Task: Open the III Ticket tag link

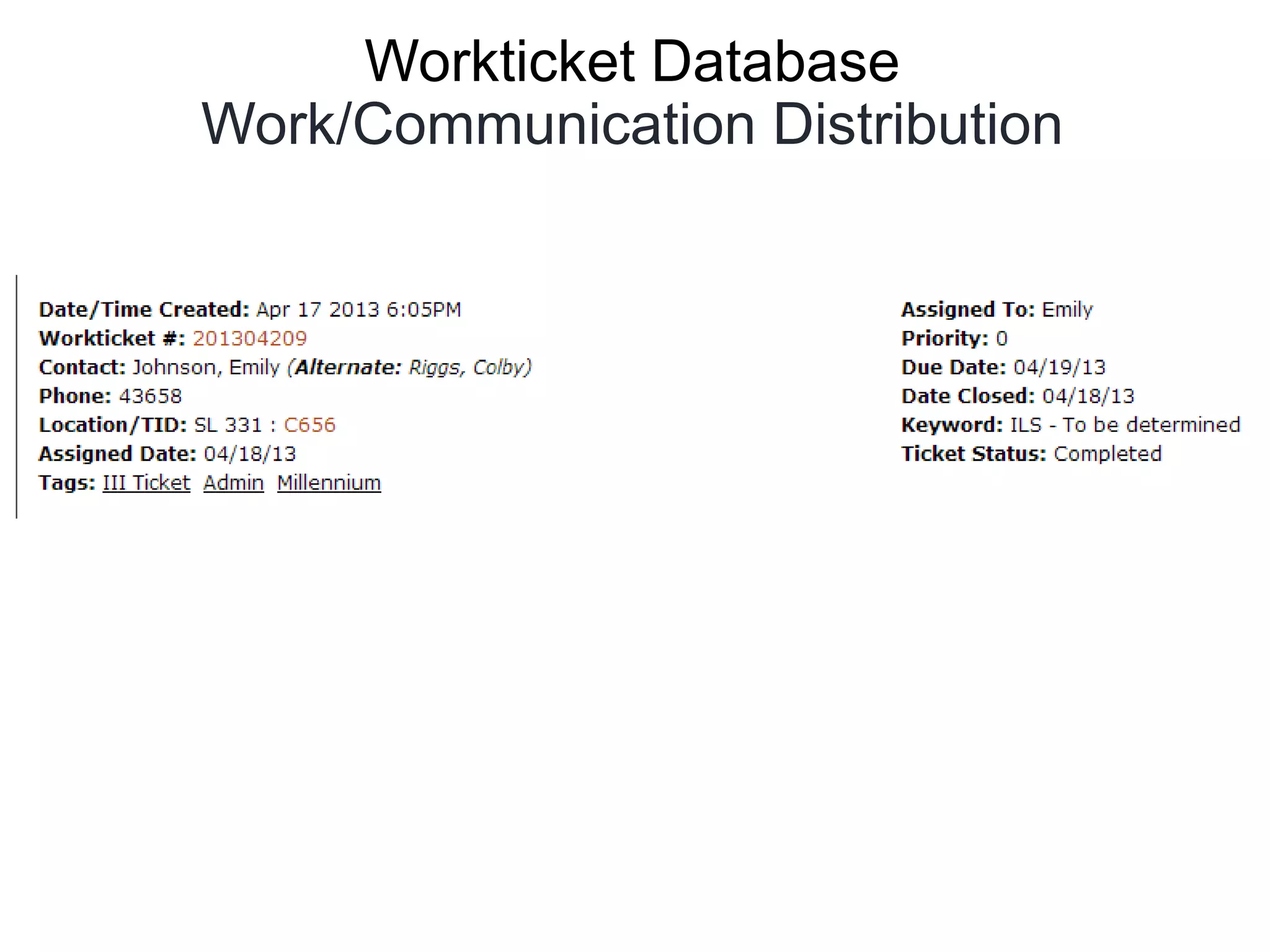Action: click(x=146, y=483)
